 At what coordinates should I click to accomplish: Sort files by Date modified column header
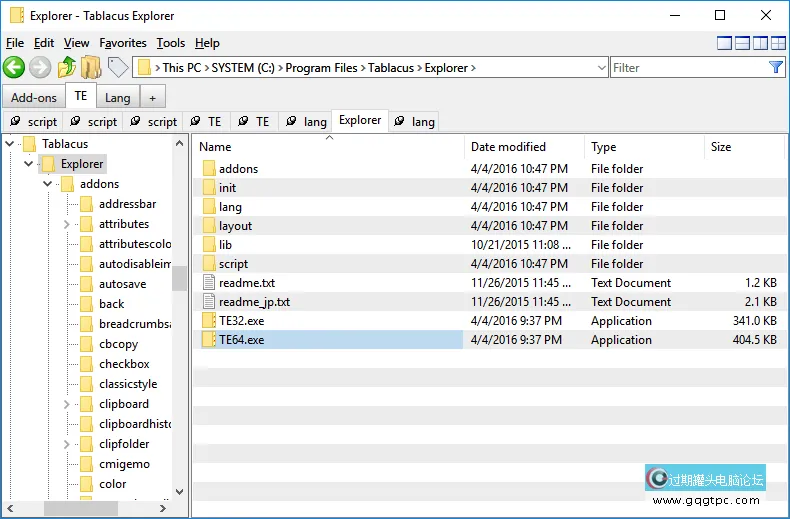pos(508,147)
